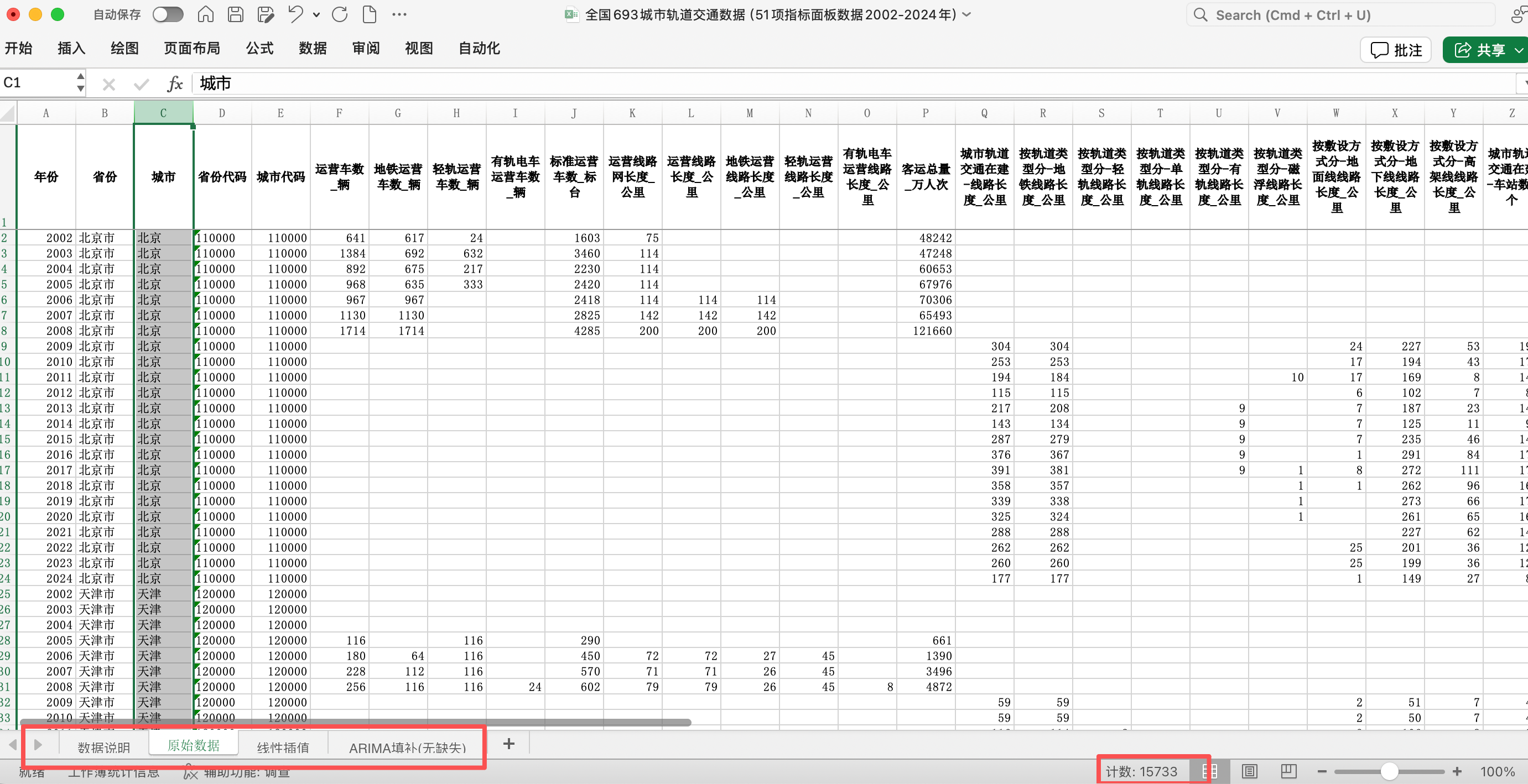Click the New document icon
This screenshot has width=1528, height=784.
(369, 14)
